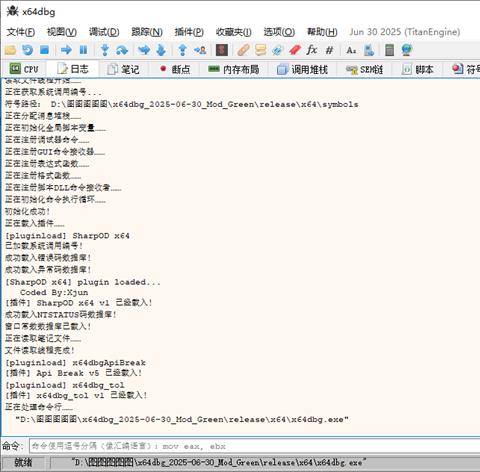Click the 就绪 status label
The image size is (480, 472).
coord(23,463)
